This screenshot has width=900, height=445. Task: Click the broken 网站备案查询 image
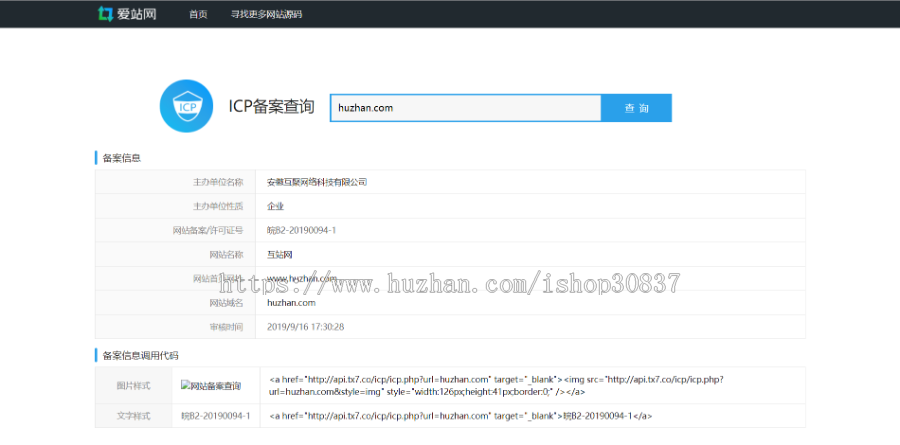point(211,385)
